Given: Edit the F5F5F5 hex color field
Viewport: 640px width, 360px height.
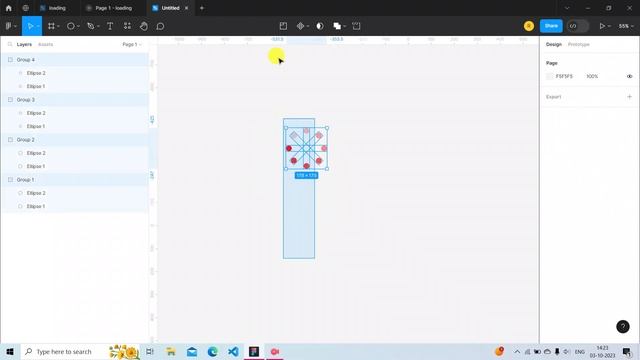Looking at the screenshot, I should [564, 76].
